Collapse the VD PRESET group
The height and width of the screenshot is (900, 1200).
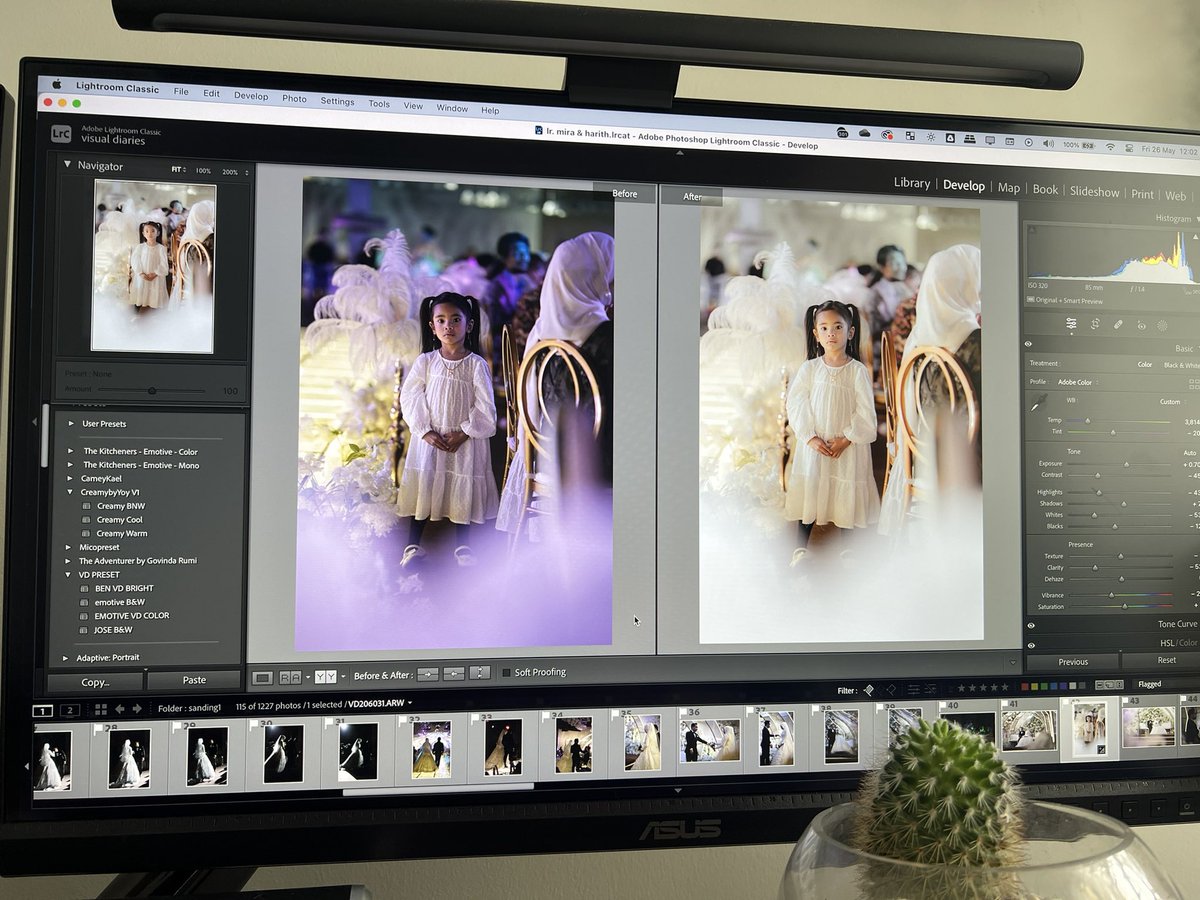[x=69, y=575]
